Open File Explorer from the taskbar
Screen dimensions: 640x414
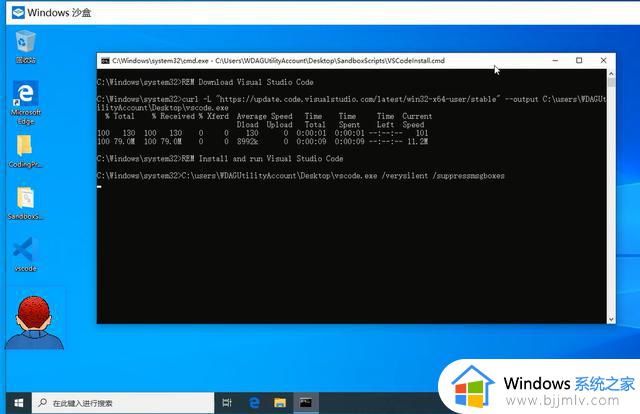pos(280,403)
